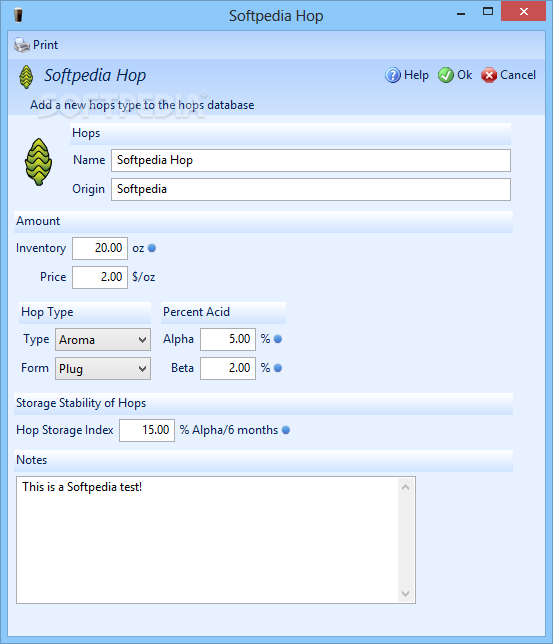Click the Hops section header

pyautogui.click(x=290, y=133)
